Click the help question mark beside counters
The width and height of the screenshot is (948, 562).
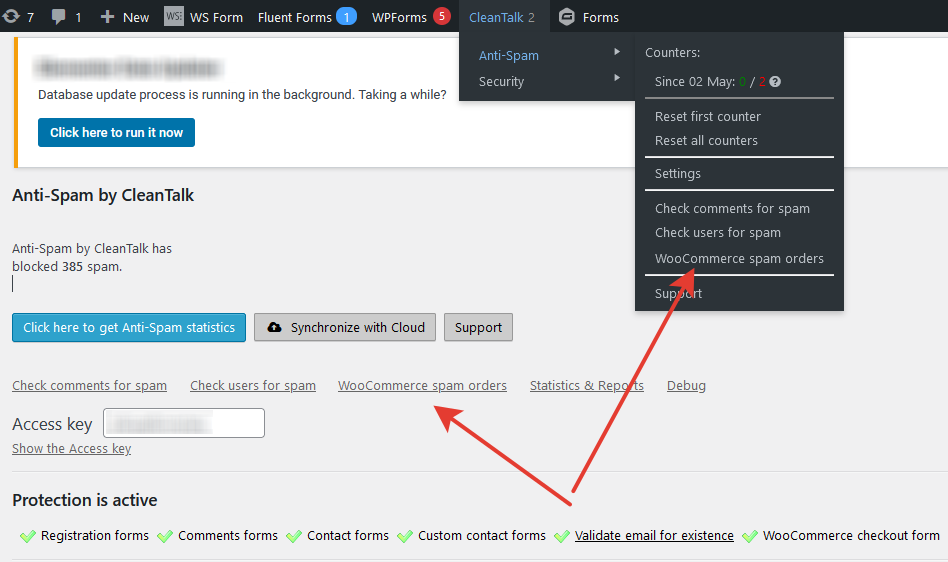(x=775, y=82)
